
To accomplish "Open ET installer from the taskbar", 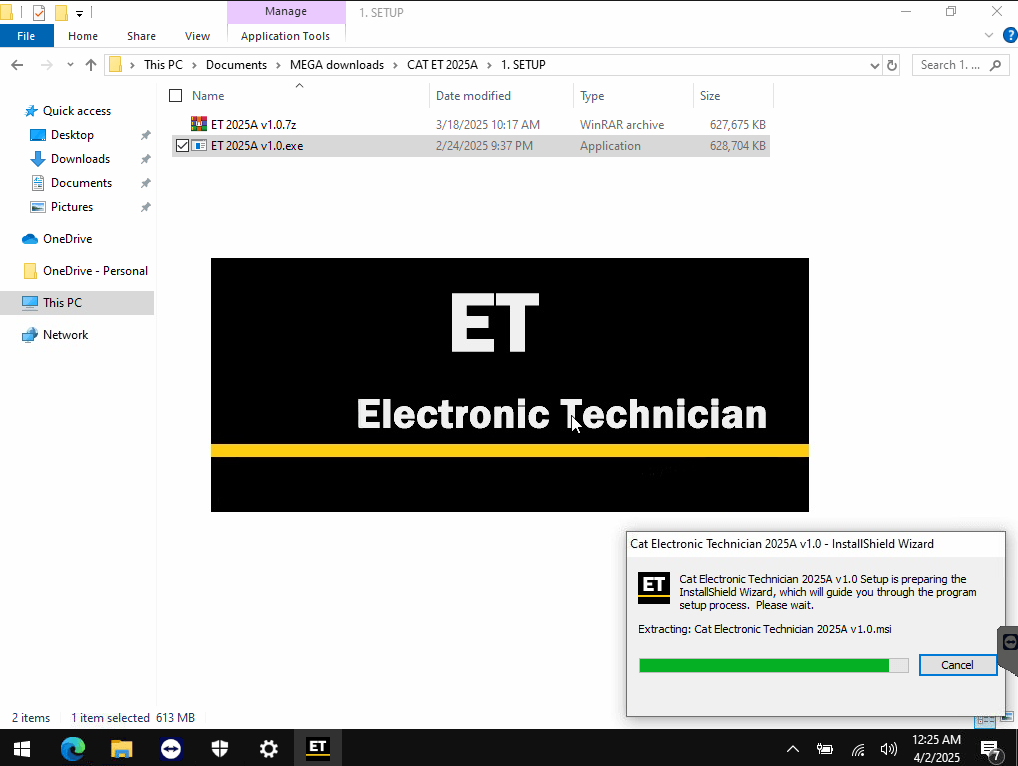I will (x=317, y=748).
